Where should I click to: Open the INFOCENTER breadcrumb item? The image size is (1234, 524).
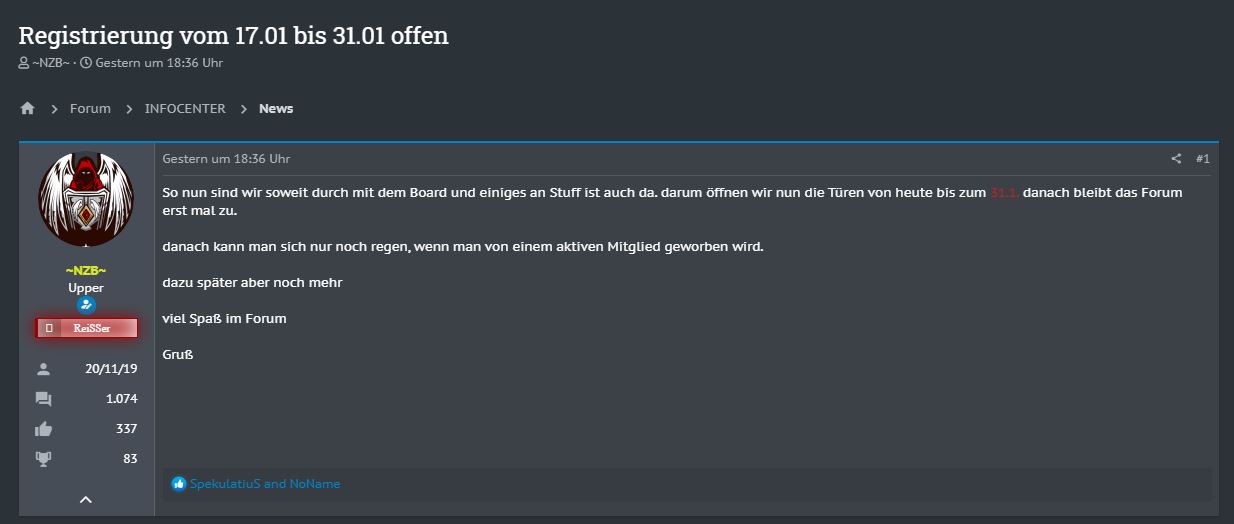(185, 108)
